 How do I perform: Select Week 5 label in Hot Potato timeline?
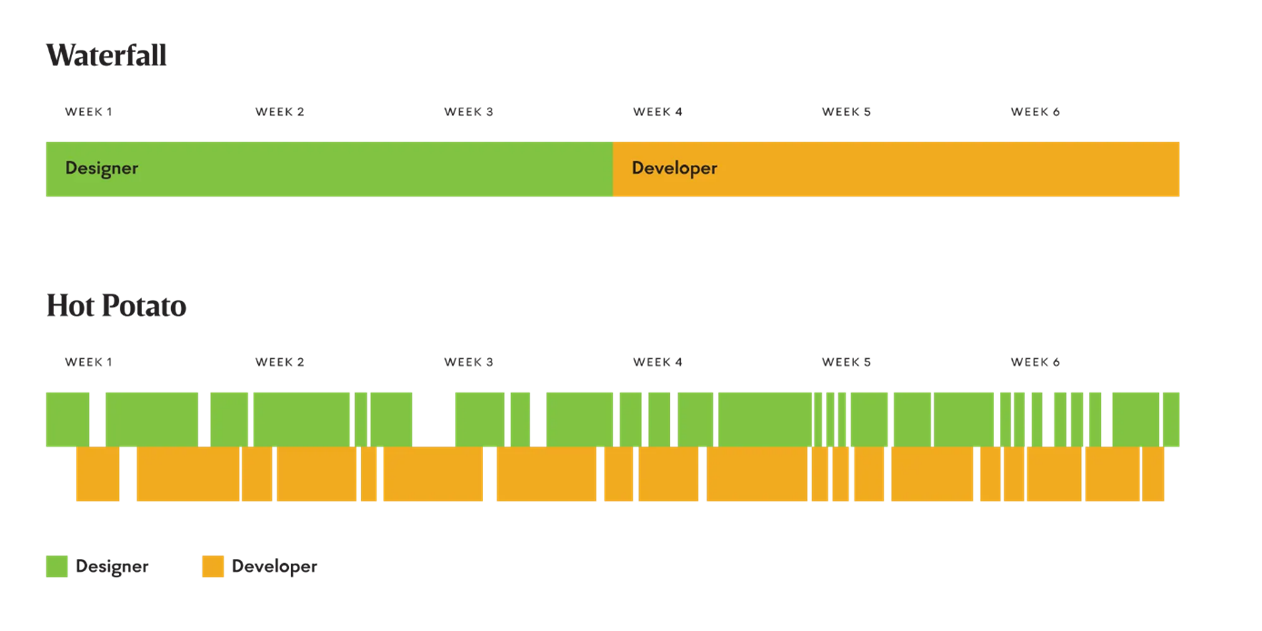[846, 362]
